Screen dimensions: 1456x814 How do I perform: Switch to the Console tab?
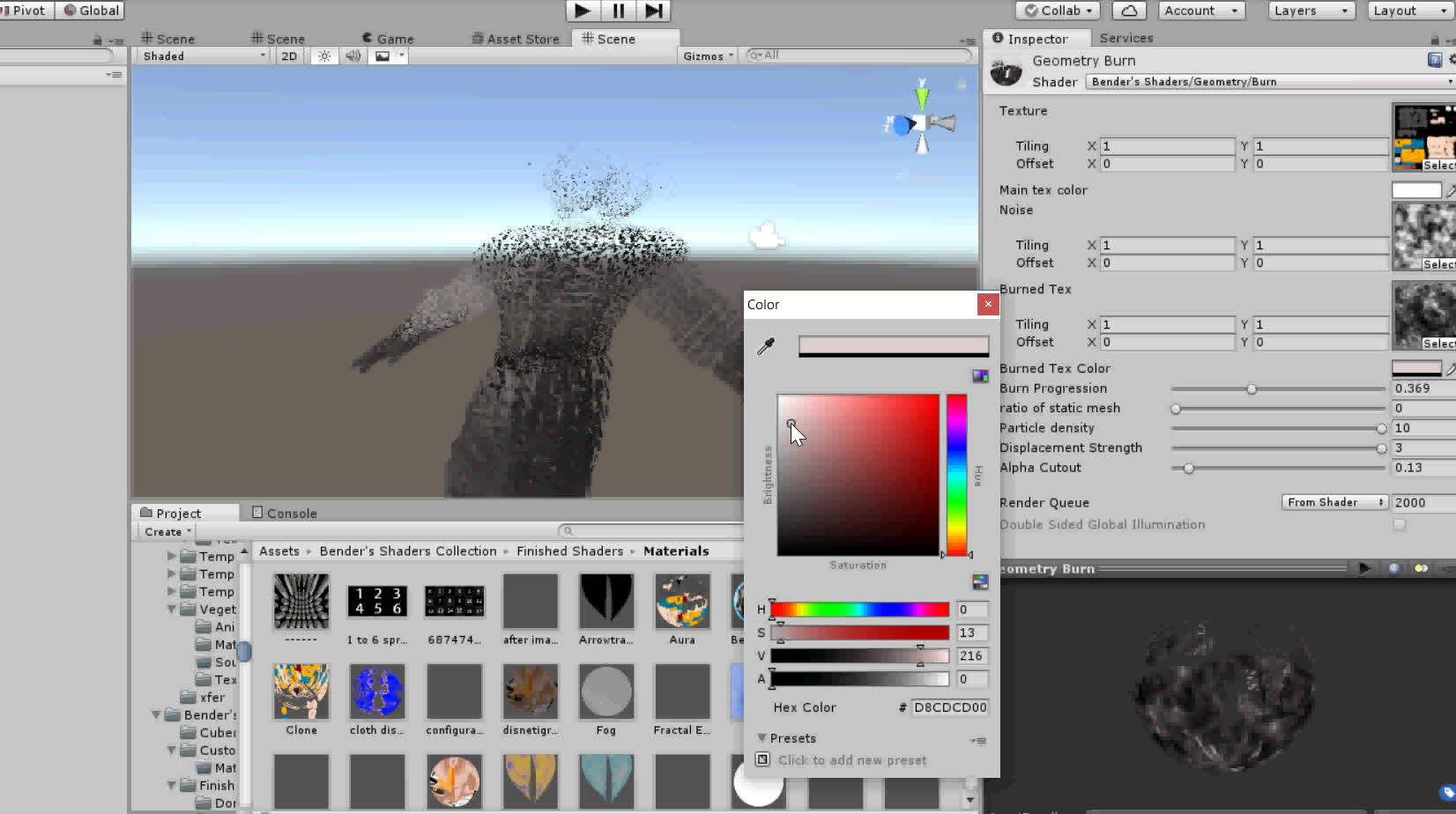(284, 513)
